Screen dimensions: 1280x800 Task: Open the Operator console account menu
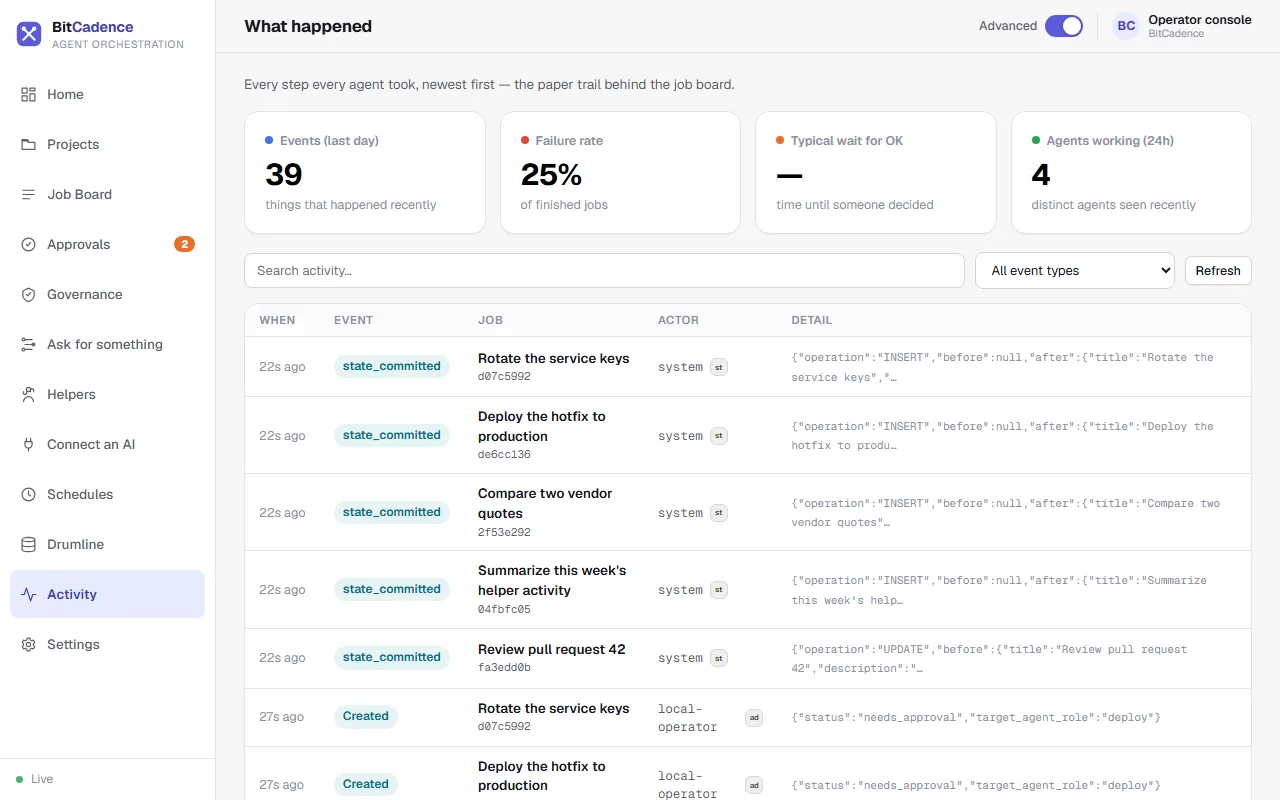click(1182, 26)
